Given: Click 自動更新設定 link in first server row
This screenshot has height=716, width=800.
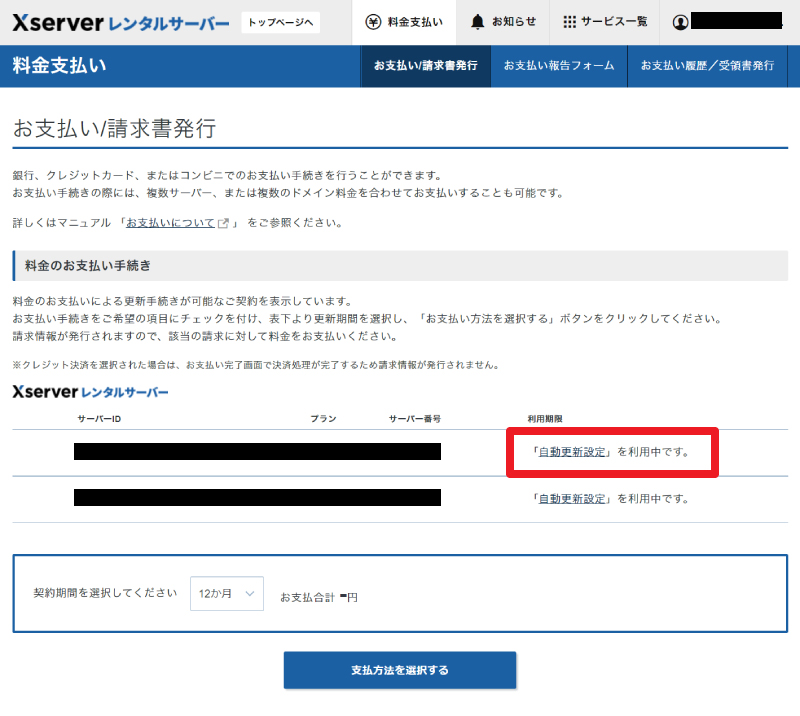Looking at the screenshot, I should [x=572, y=452].
